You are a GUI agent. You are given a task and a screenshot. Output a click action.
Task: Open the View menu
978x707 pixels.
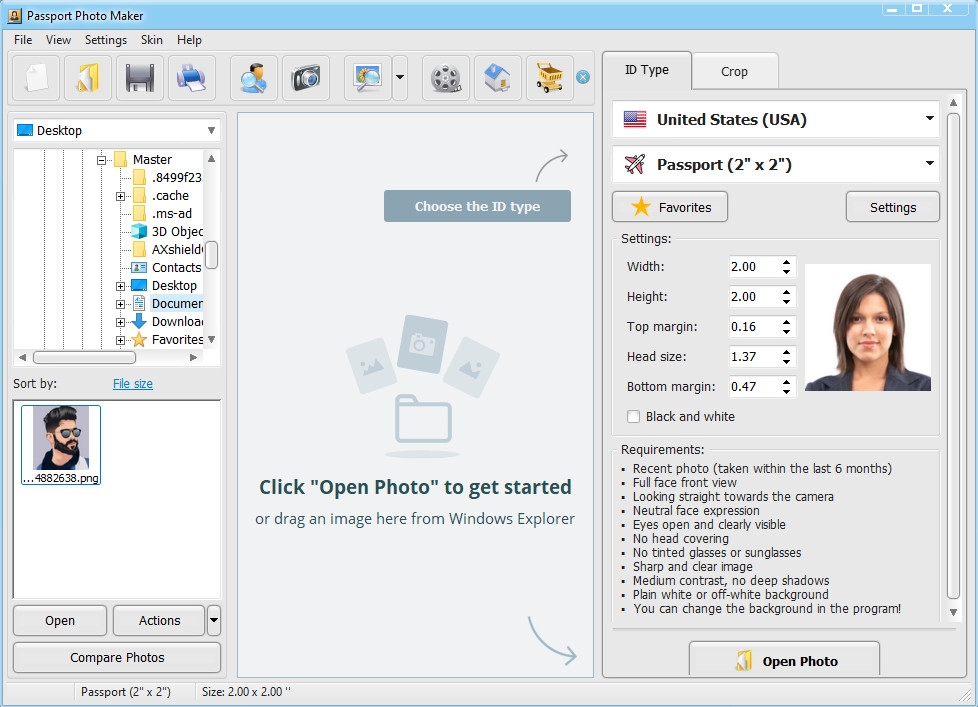(58, 40)
